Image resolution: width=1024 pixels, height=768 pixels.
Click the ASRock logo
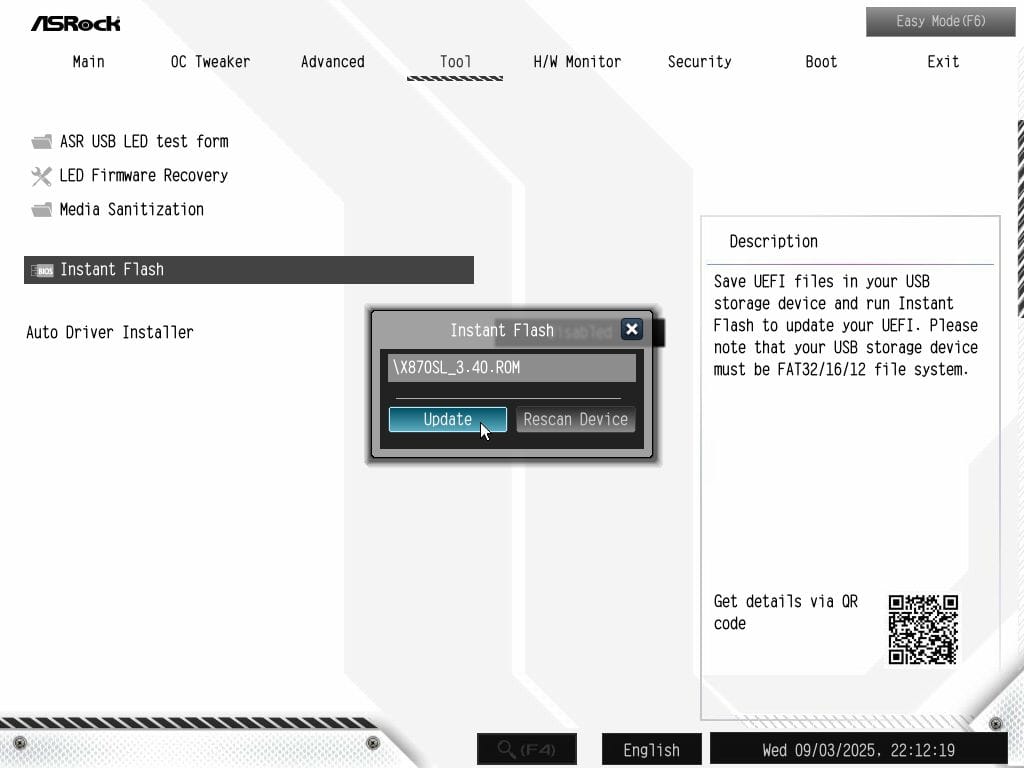(x=75, y=23)
